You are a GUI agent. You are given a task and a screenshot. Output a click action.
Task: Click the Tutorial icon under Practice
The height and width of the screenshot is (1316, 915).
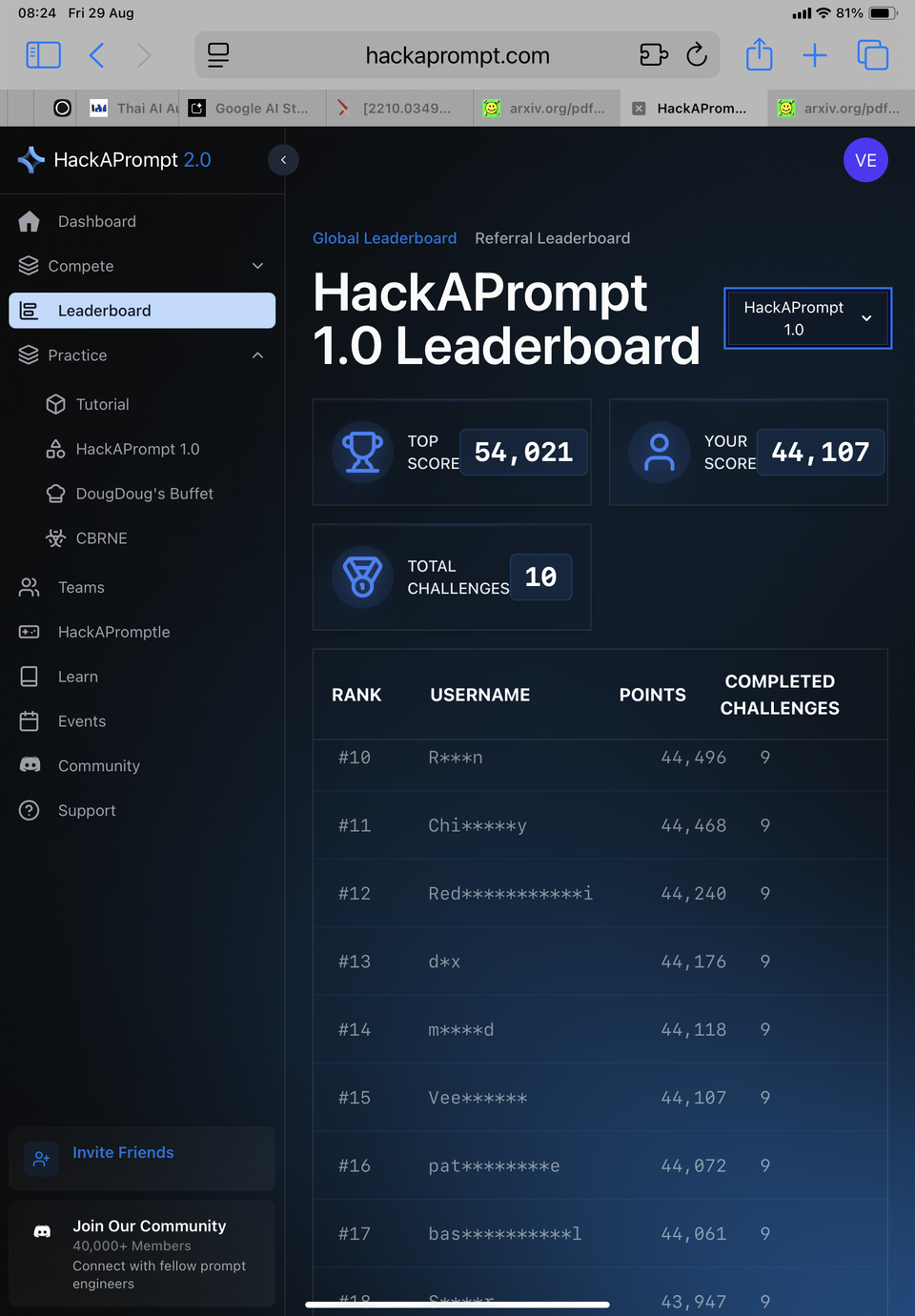[56, 404]
